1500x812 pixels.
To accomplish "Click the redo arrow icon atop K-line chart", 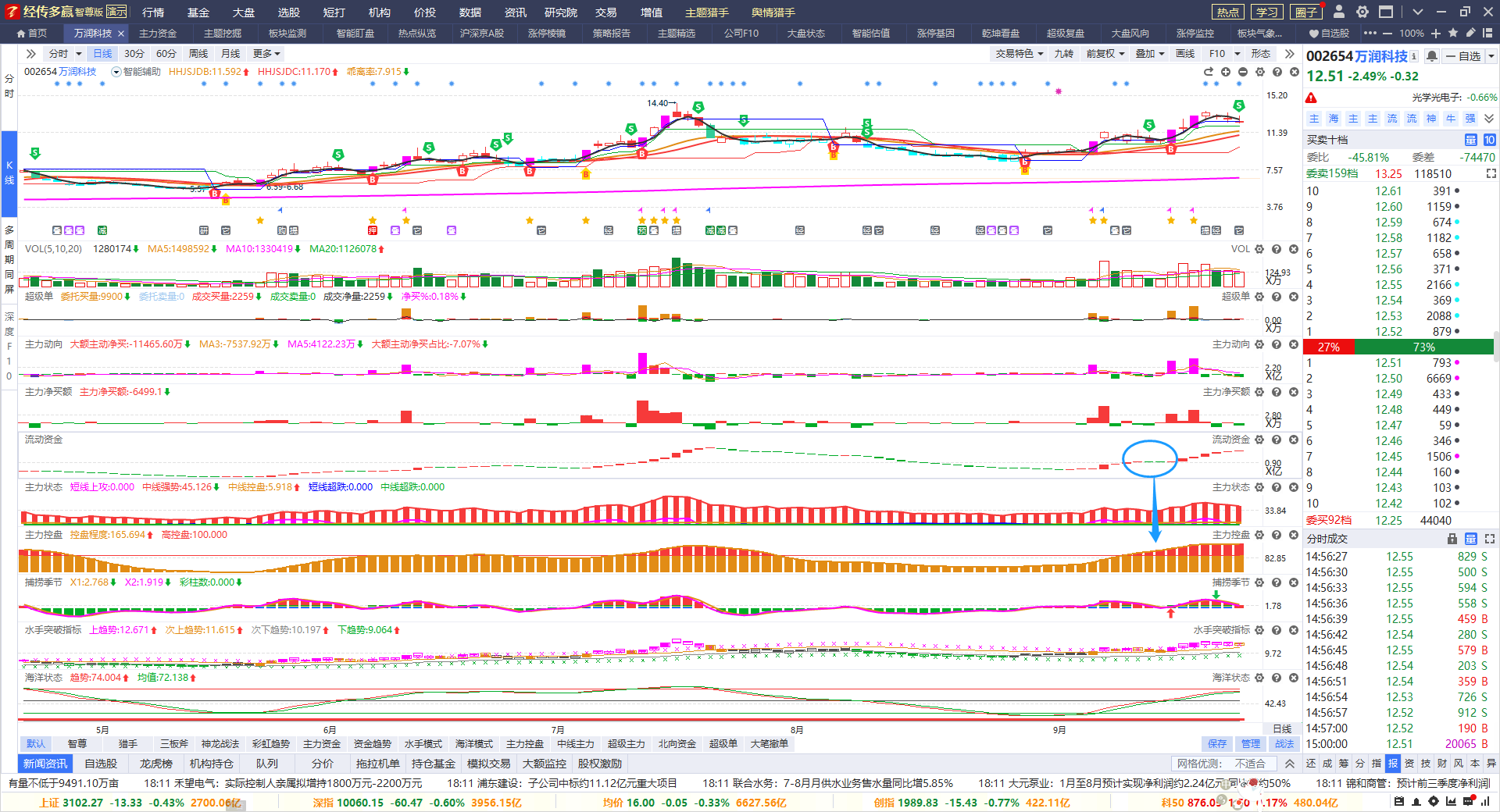I will pyautogui.click(x=1209, y=72).
